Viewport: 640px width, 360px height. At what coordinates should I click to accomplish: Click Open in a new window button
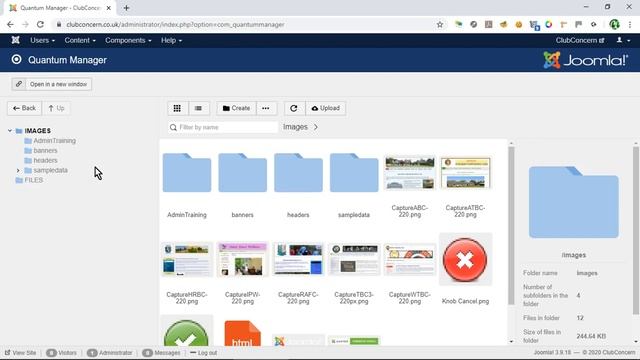coord(52,84)
